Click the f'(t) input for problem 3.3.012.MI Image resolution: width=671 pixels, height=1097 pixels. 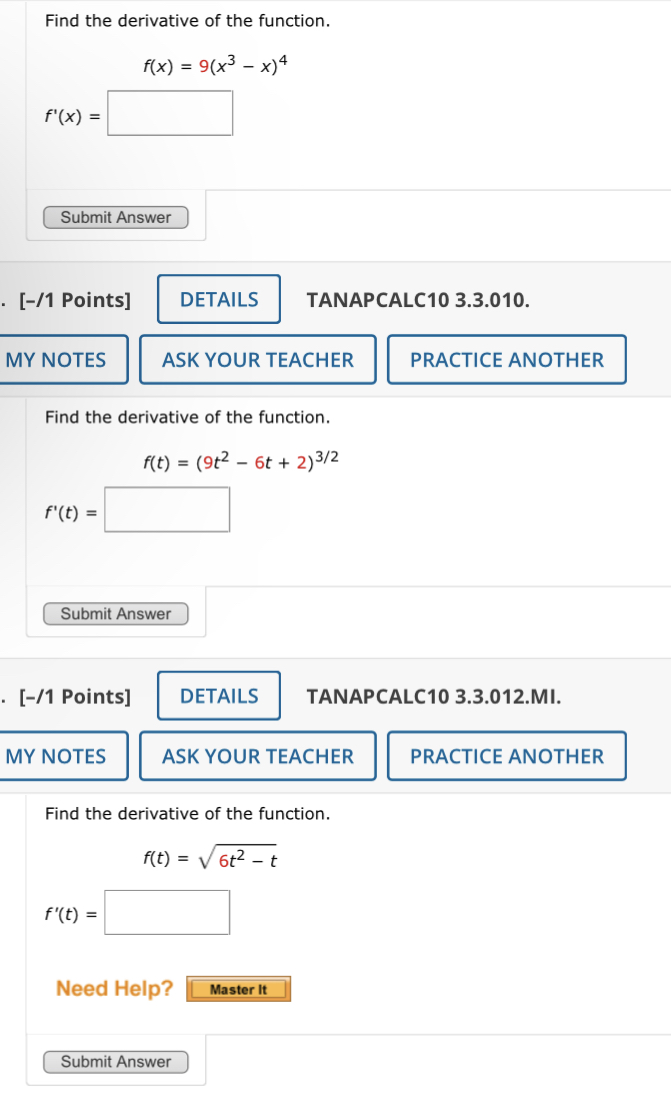click(x=167, y=911)
